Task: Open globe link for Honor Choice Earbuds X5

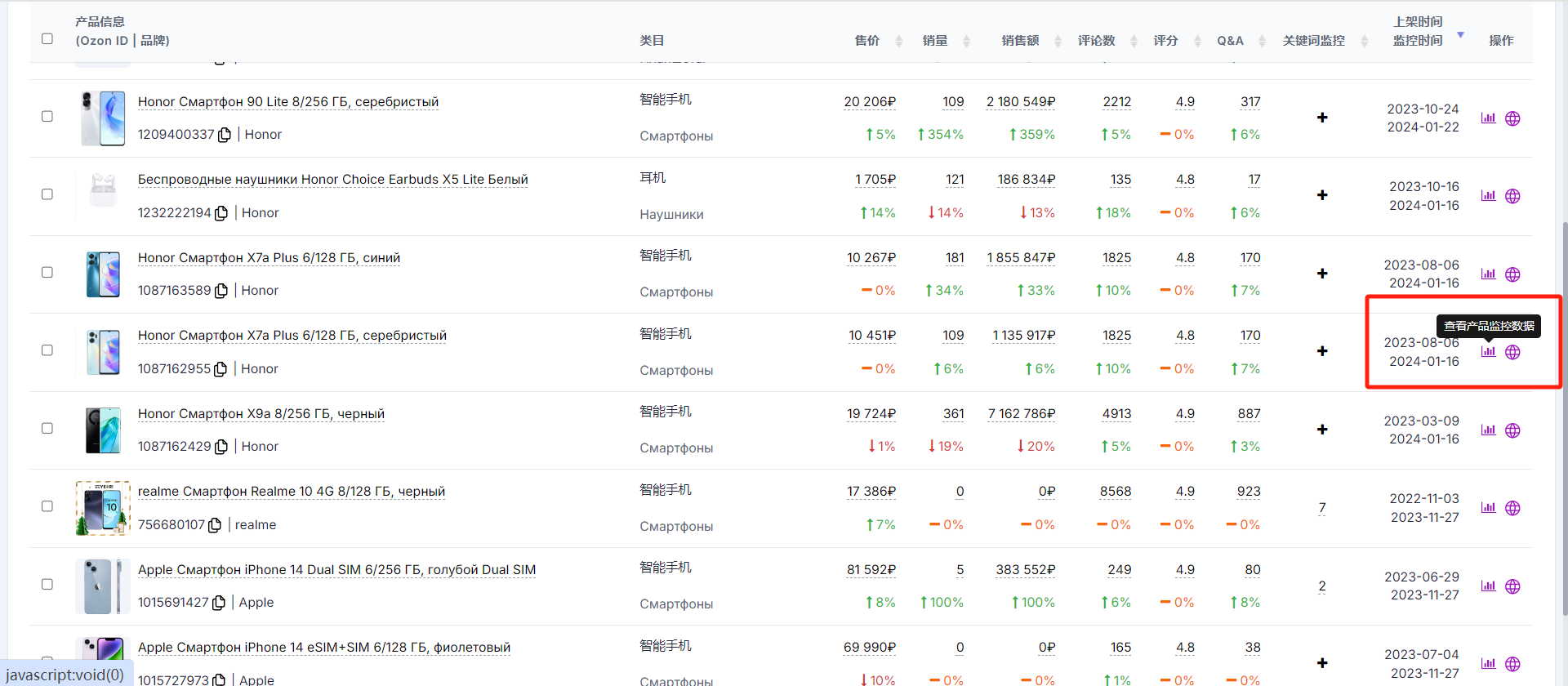Action: (x=1512, y=196)
